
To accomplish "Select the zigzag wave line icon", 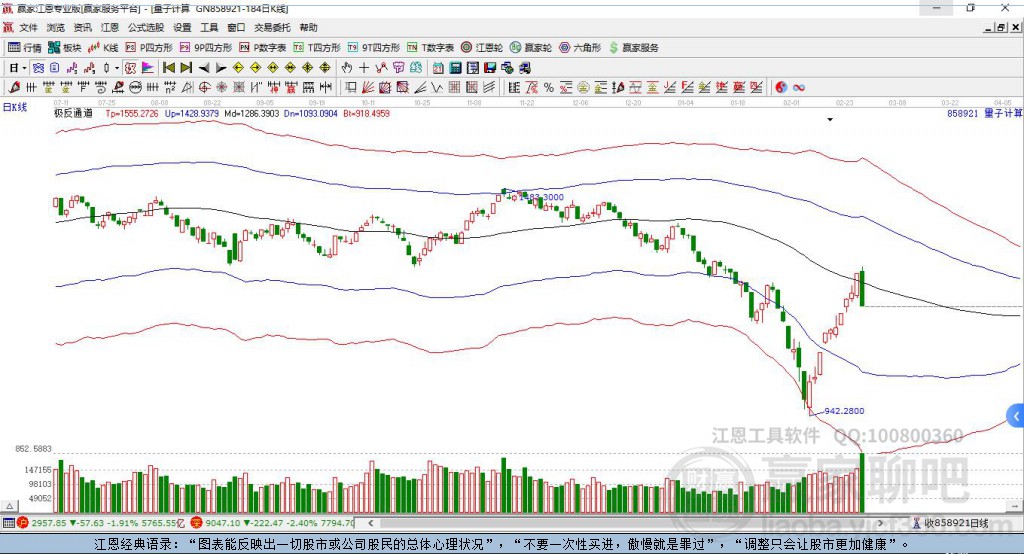I will coord(436,87).
